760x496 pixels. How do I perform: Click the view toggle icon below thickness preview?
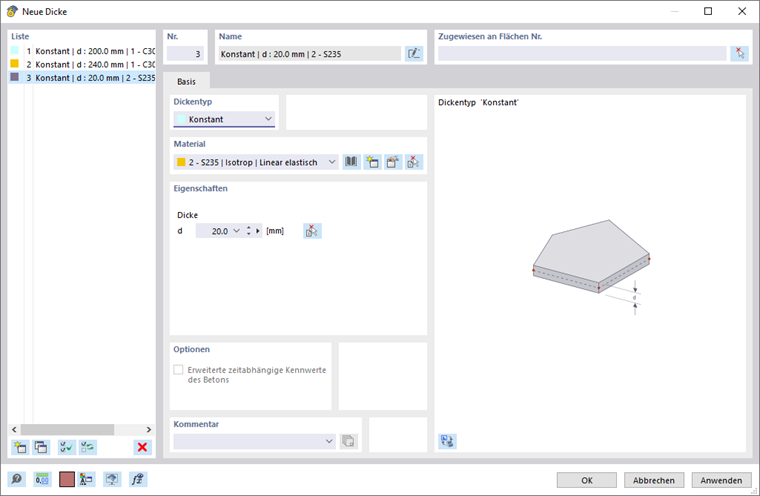coord(447,441)
